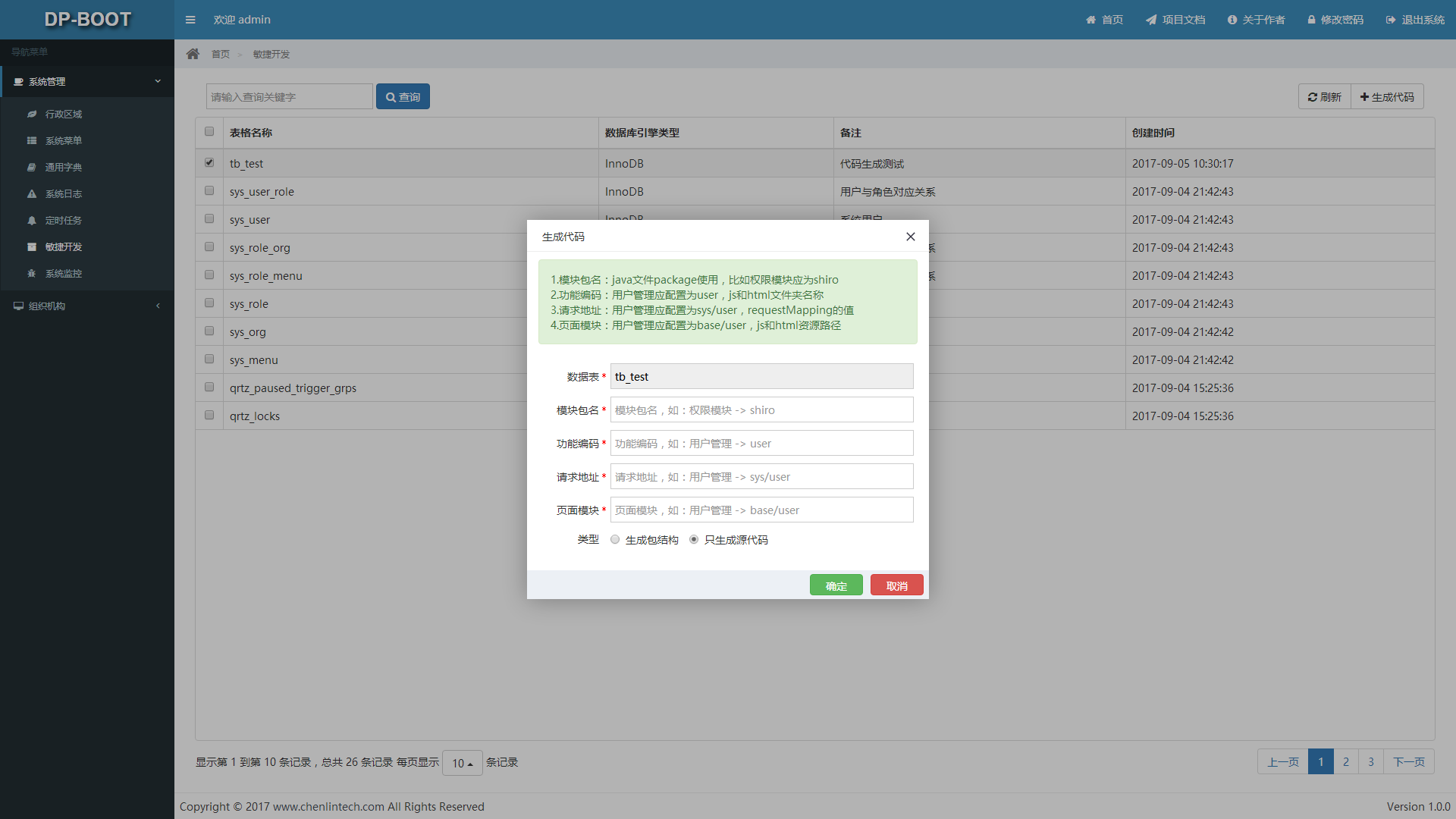1456x819 pixels.
Task: Click the 查询 search button
Action: (x=403, y=96)
